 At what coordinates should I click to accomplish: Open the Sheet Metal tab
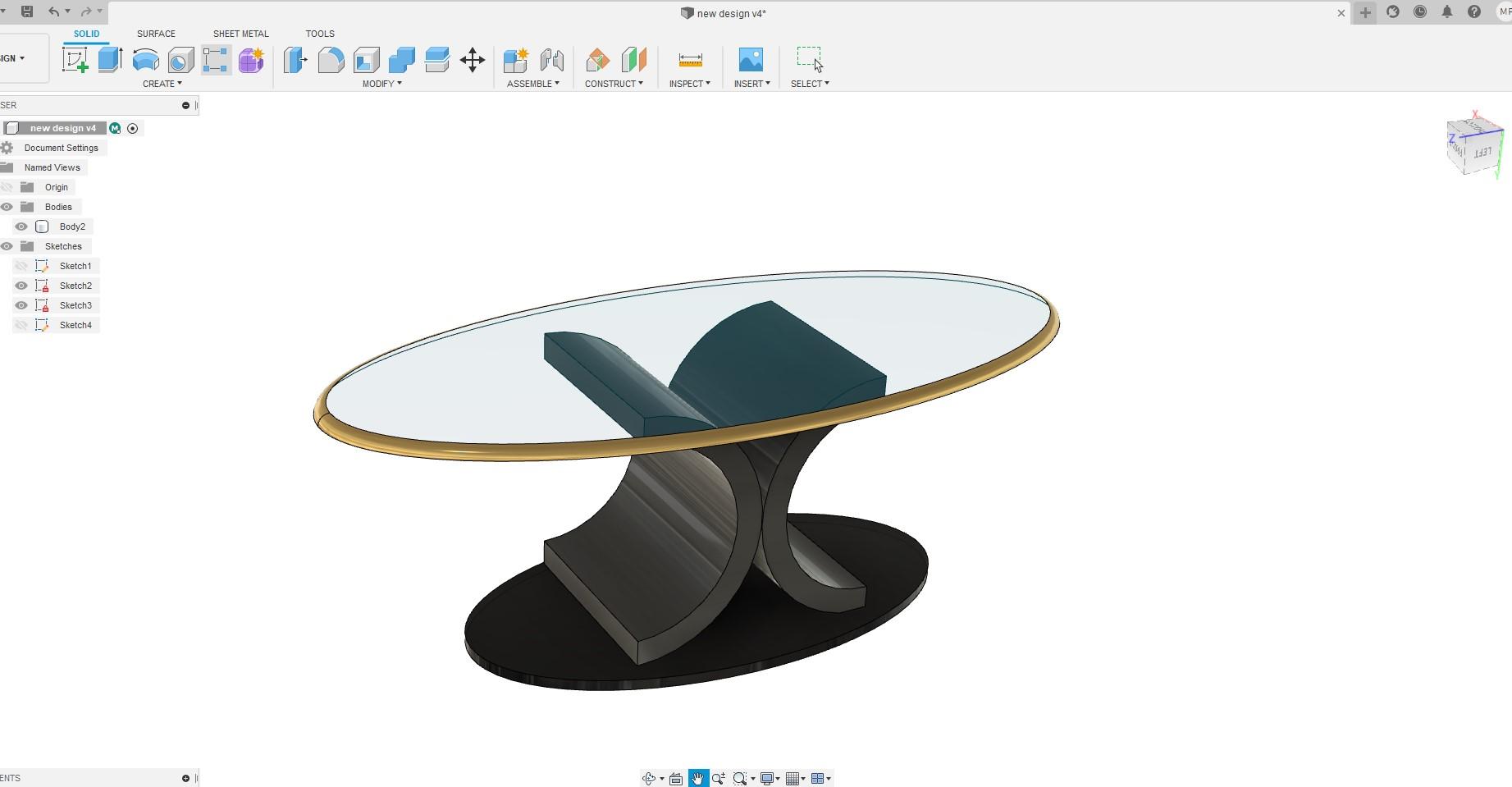pyautogui.click(x=240, y=34)
